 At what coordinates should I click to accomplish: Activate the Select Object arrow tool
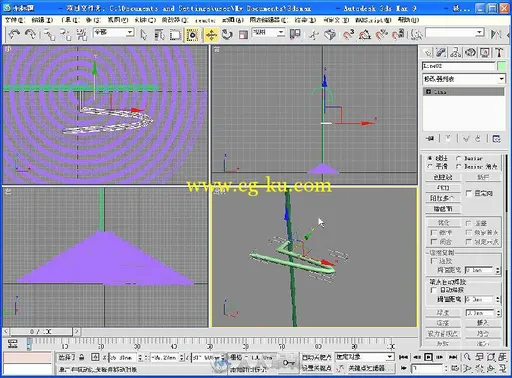pyautogui.click(x=144, y=34)
